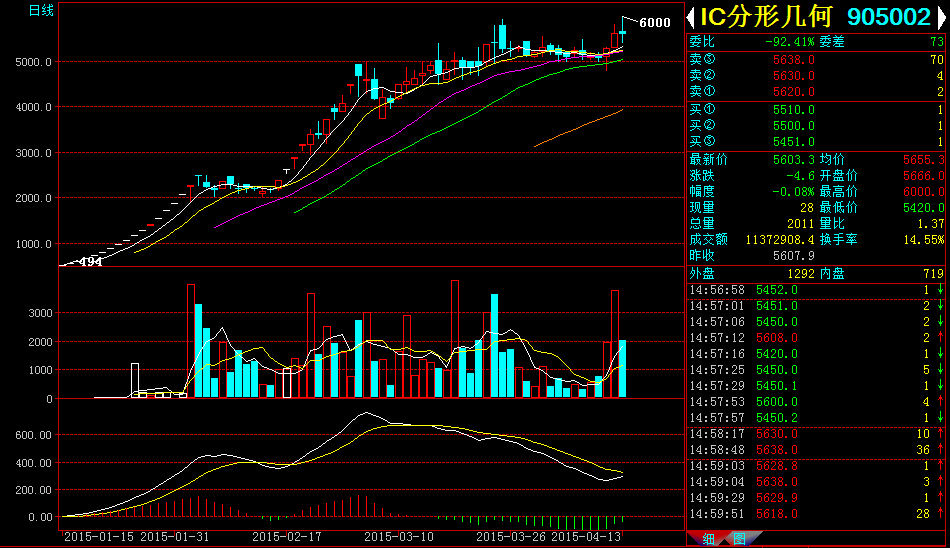Click the left arrow beside IC分形几何 title
The width and height of the screenshot is (950, 548).
[x=691, y=17]
